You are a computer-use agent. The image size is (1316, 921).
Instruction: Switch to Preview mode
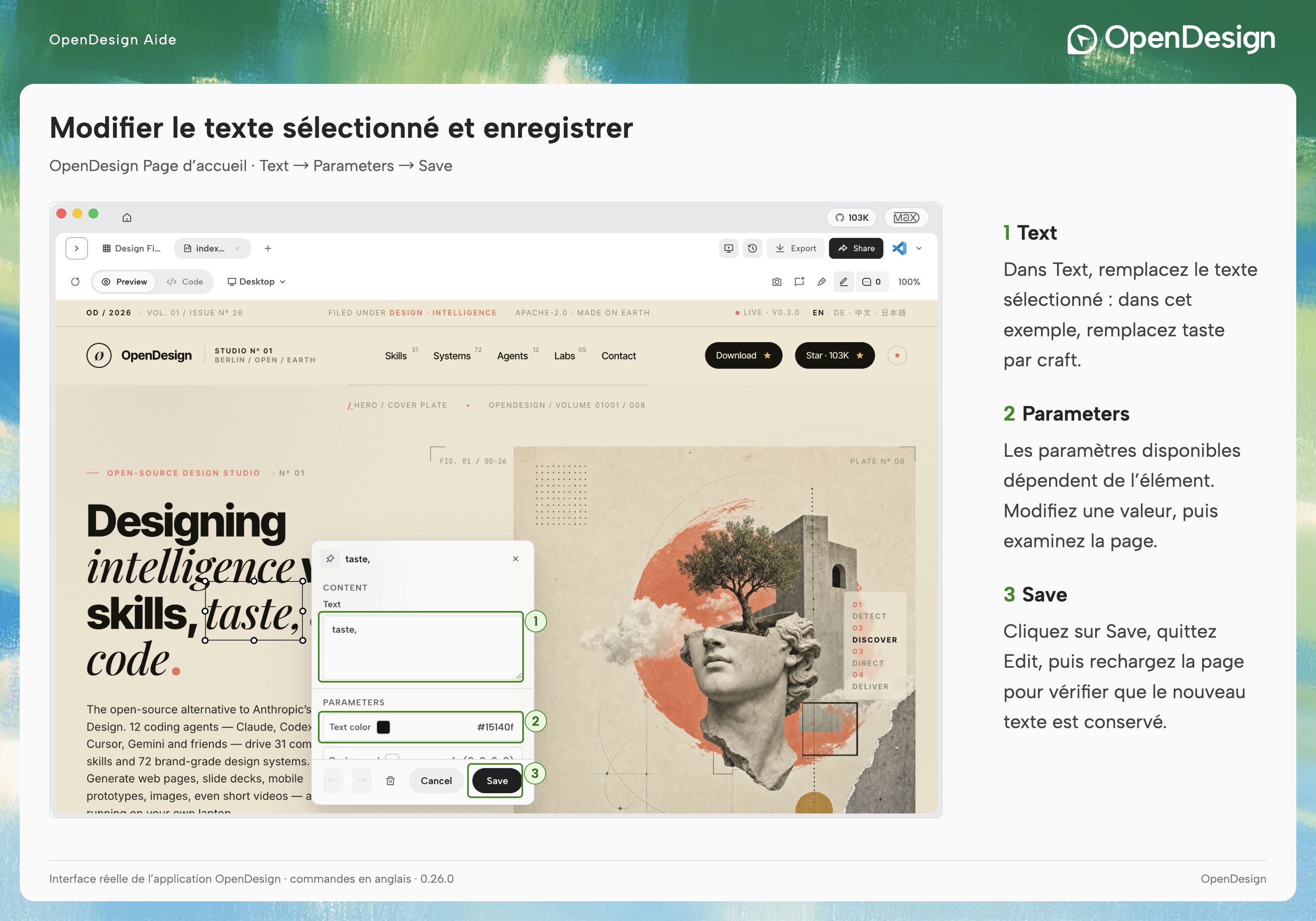click(124, 281)
